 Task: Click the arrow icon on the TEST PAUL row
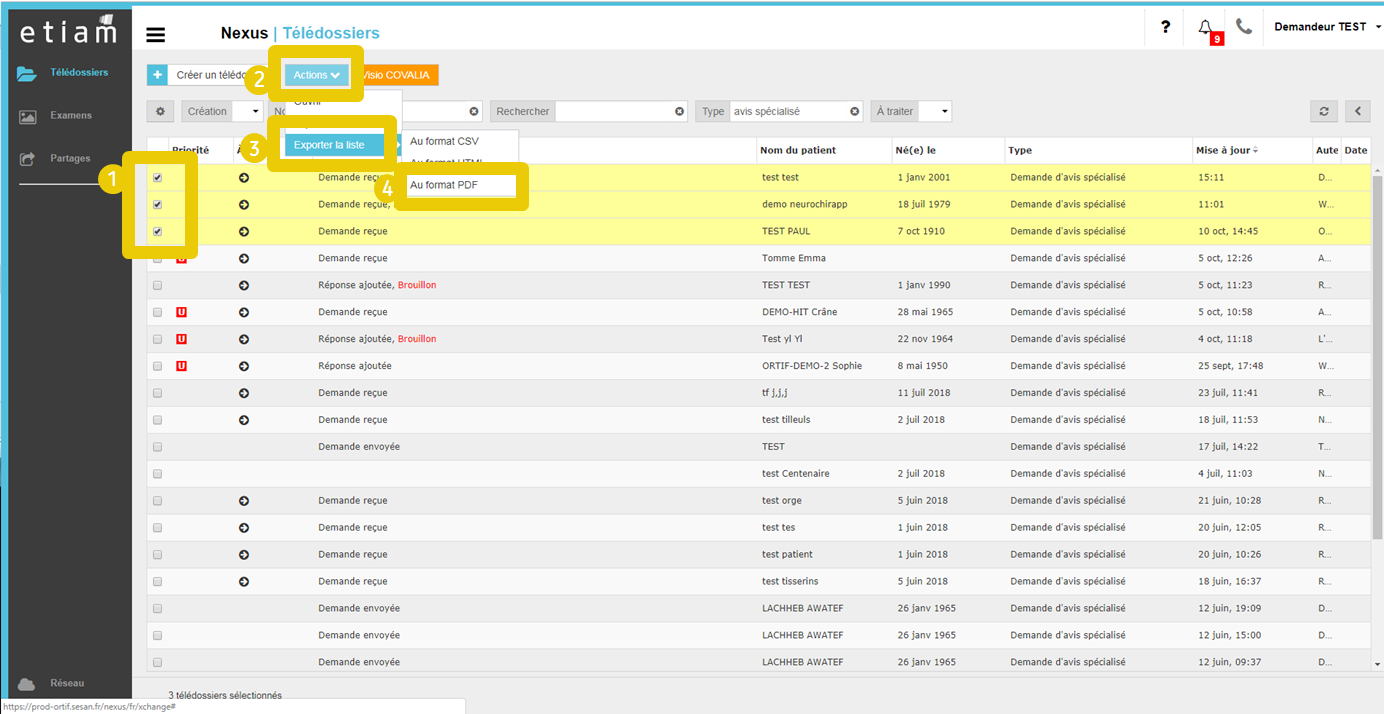coord(244,232)
